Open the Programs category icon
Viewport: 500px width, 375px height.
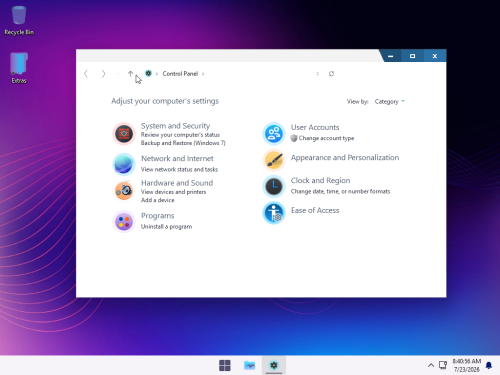[x=124, y=221]
